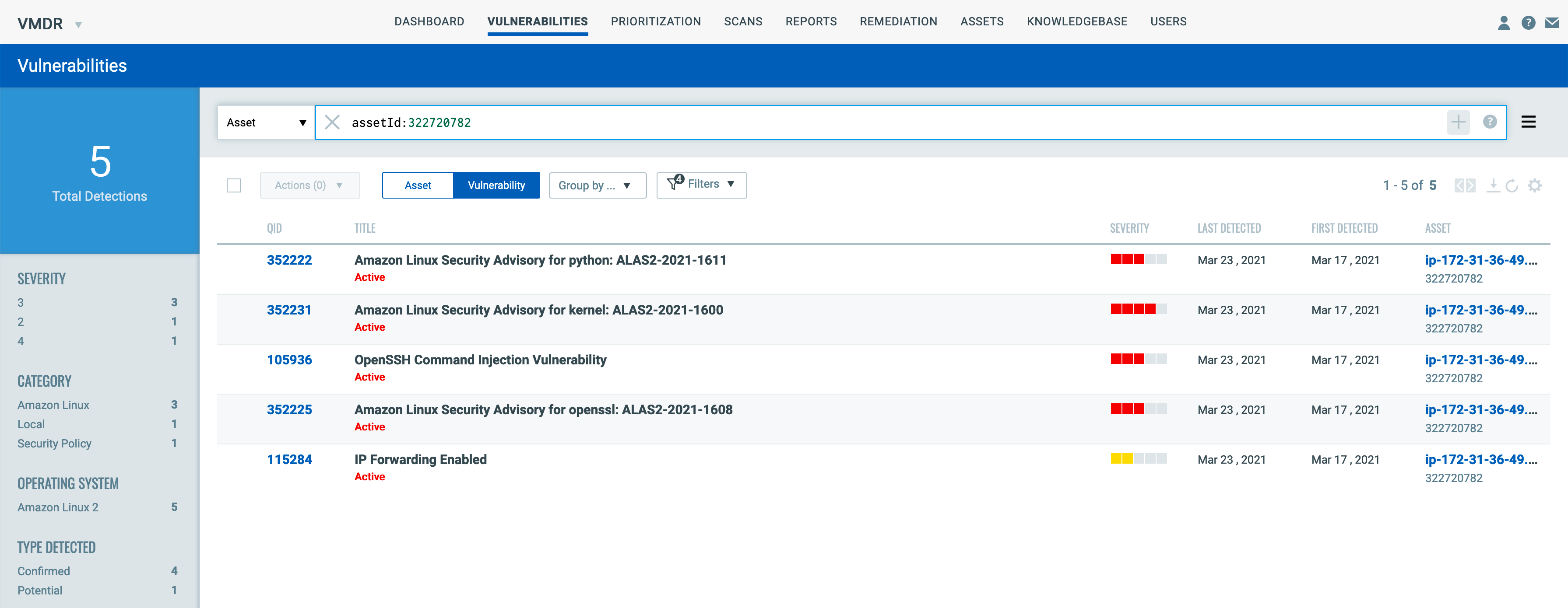Click inside the assetId search field
1568x608 pixels.
(548, 122)
